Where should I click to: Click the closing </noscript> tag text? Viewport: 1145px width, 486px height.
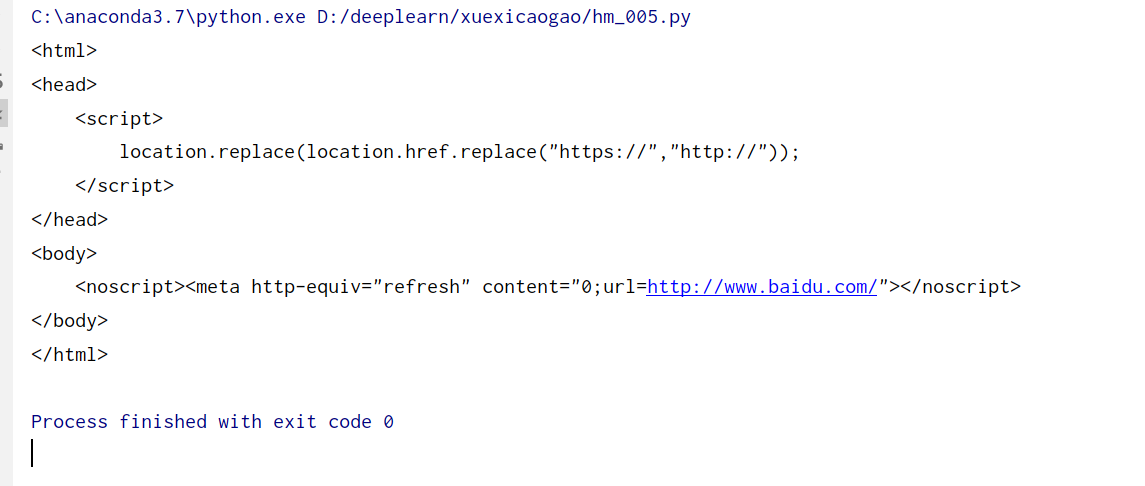coord(960,287)
